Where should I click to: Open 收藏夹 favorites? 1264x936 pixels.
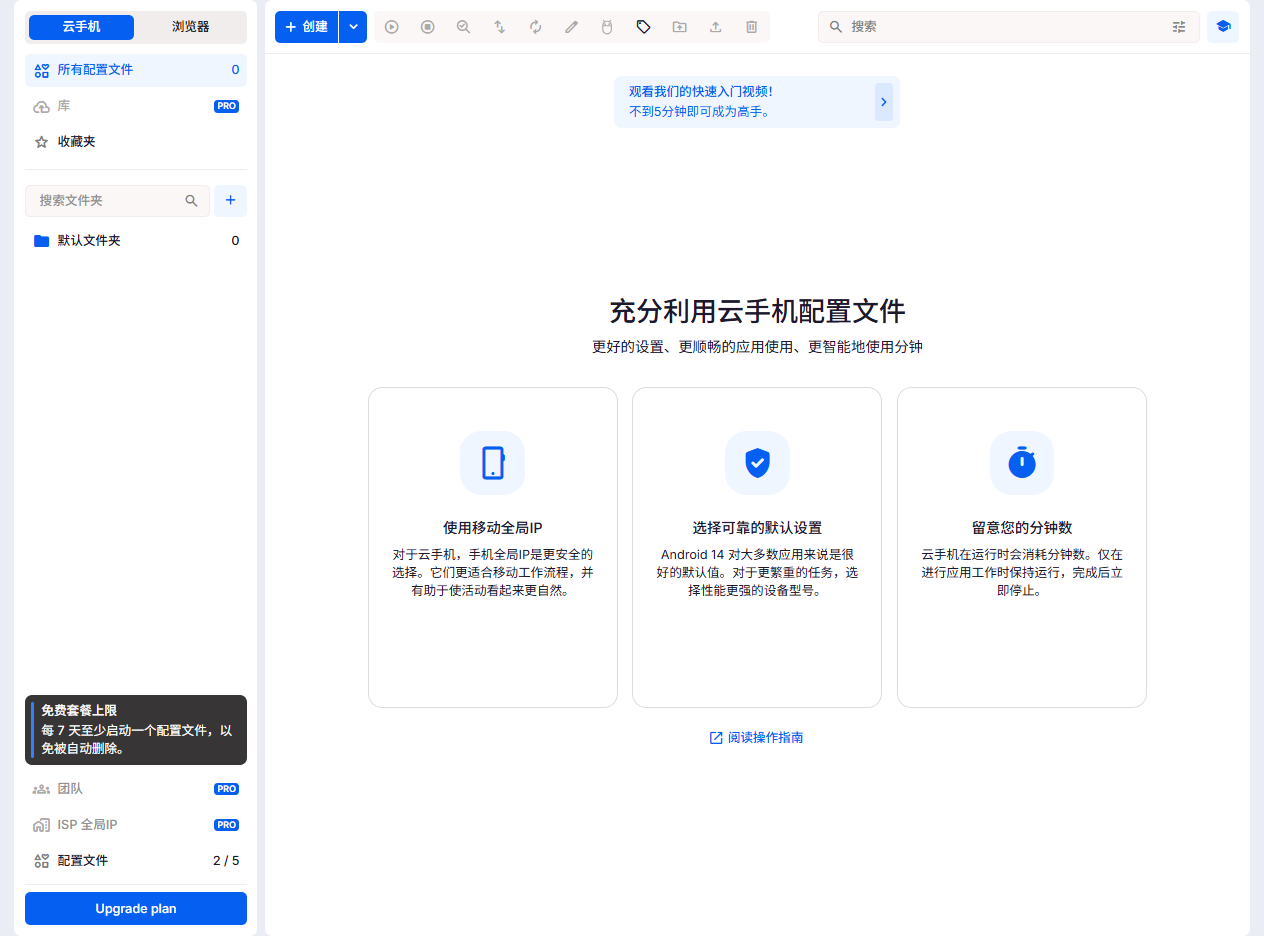pyautogui.click(x=136, y=142)
